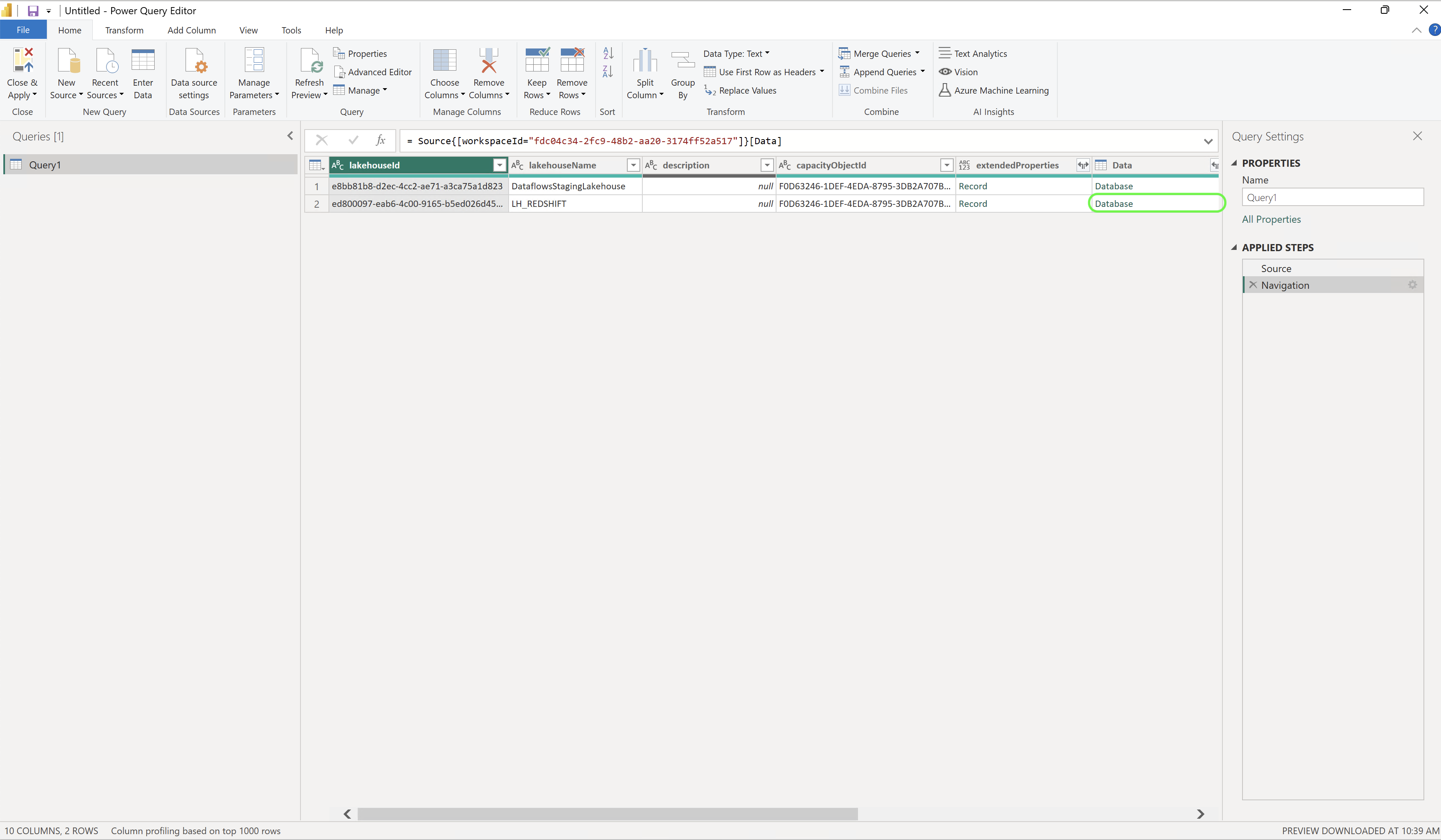Click the All Properties link
Viewport: 1441px width, 840px height.
[1271, 219]
